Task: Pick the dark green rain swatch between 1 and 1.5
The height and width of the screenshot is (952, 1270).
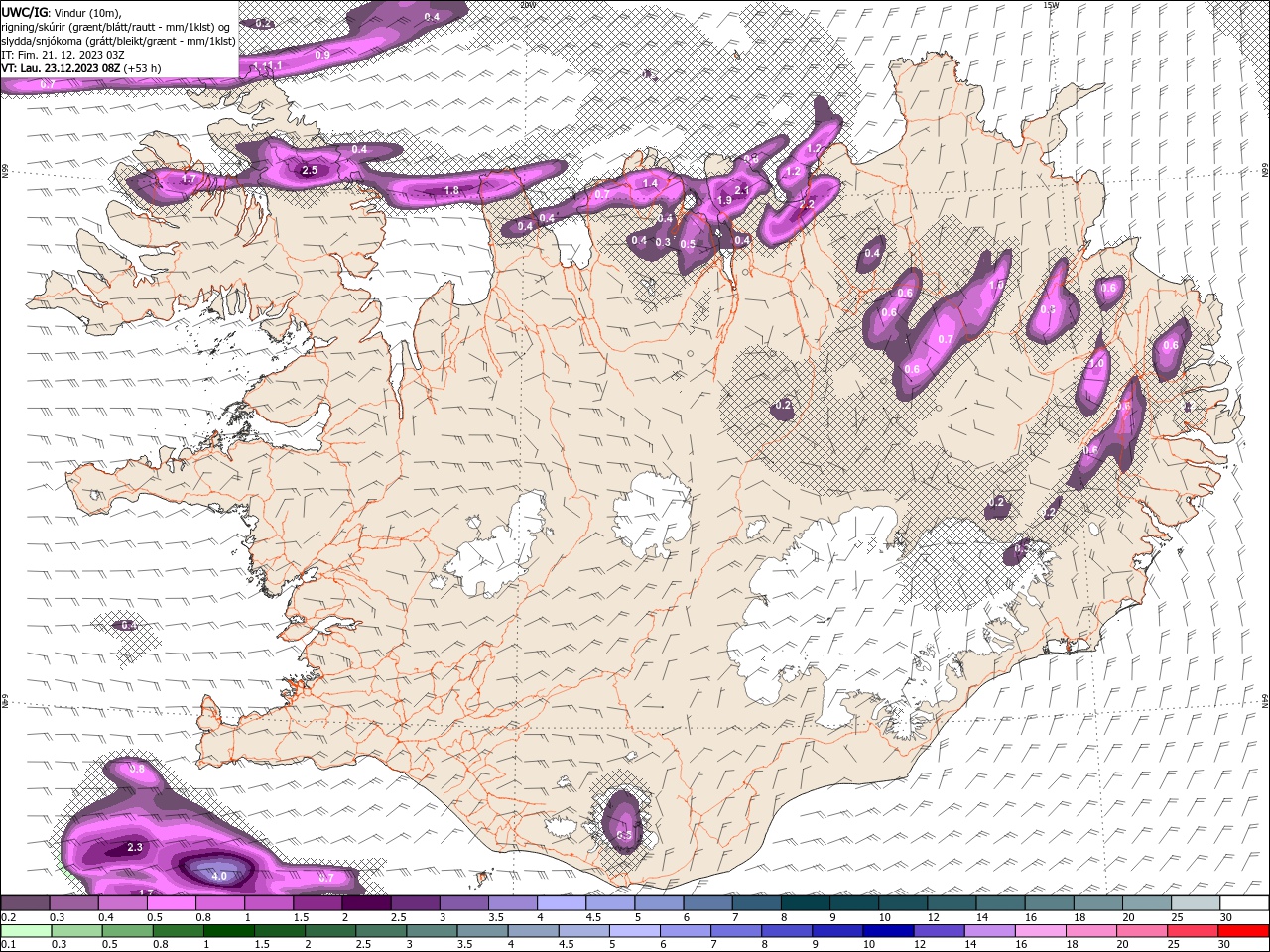Action: click(227, 931)
